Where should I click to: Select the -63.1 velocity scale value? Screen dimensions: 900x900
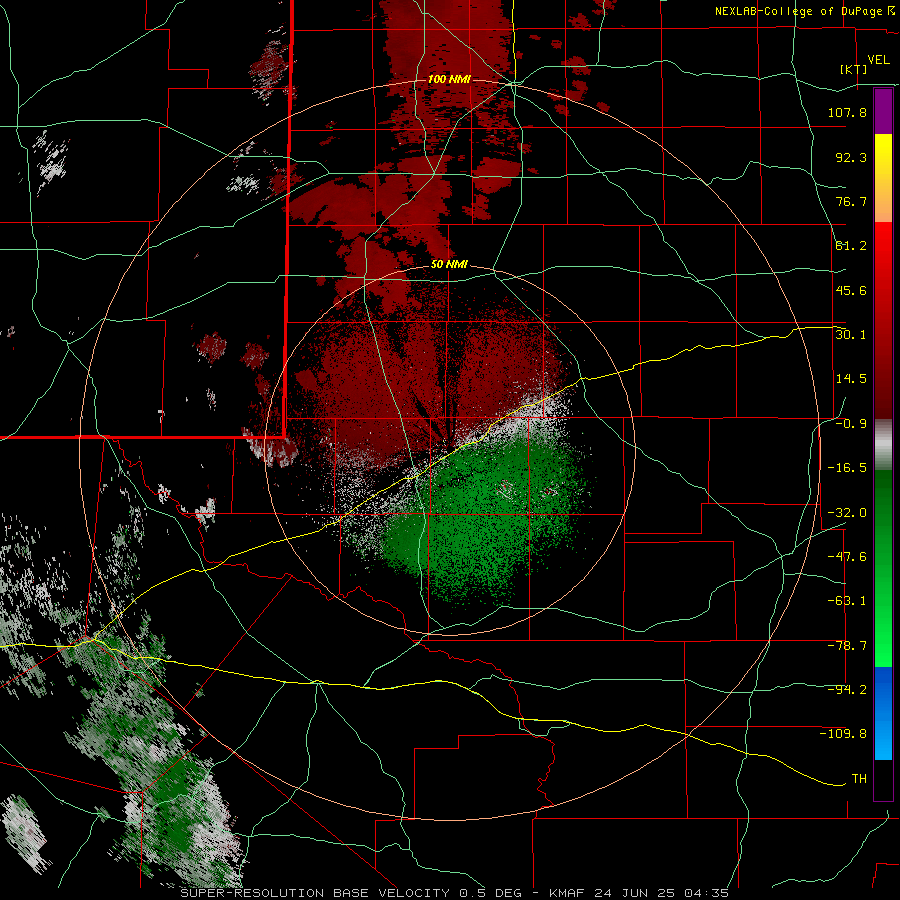click(847, 601)
